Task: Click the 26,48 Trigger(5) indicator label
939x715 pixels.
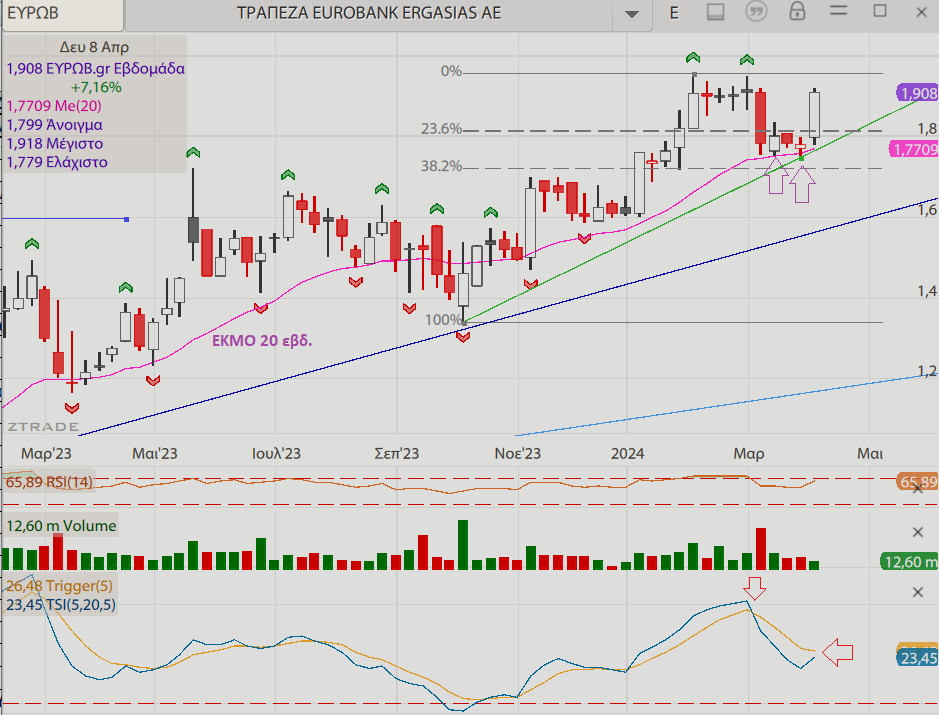Action: [x=59, y=586]
